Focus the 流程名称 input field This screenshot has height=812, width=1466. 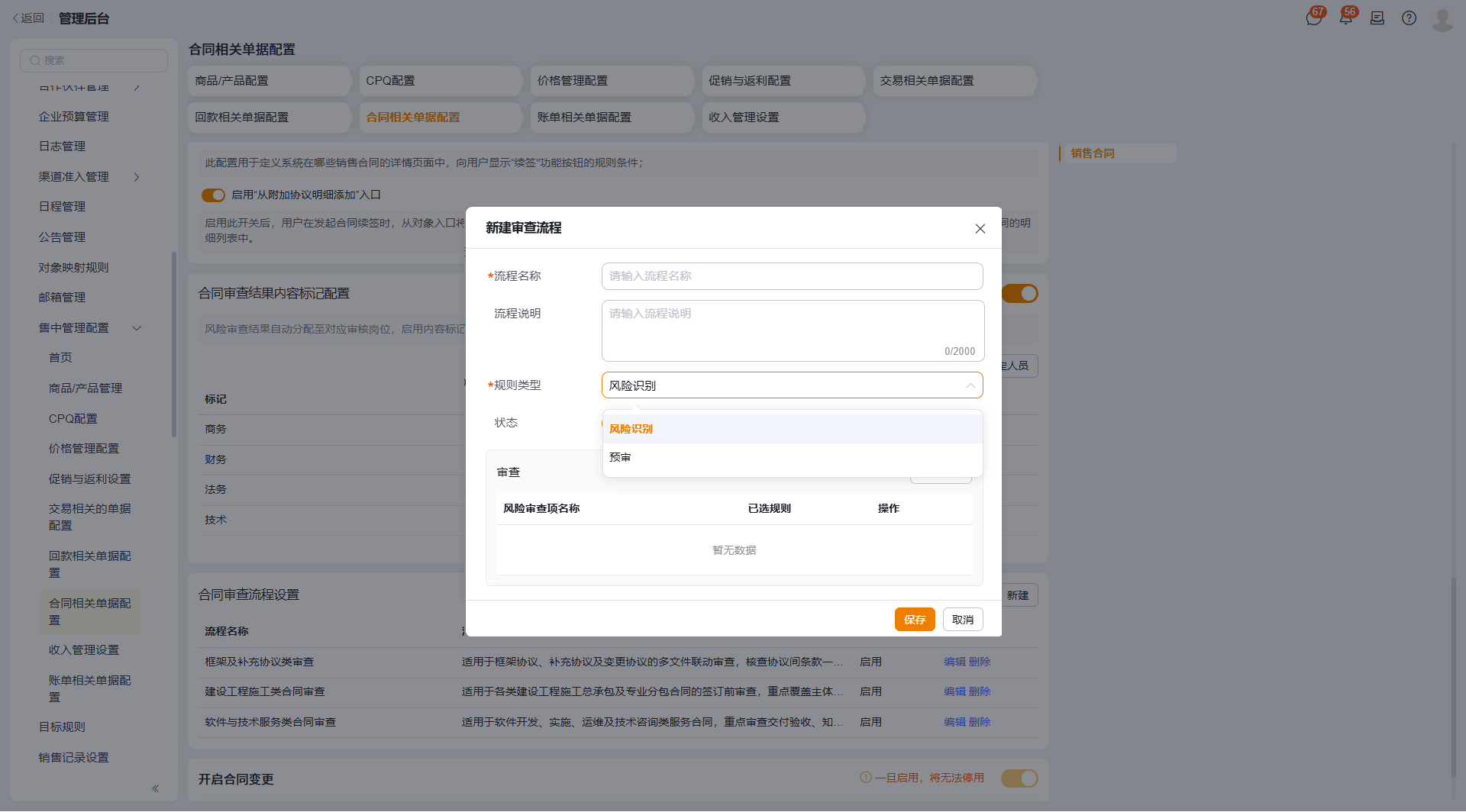792,276
